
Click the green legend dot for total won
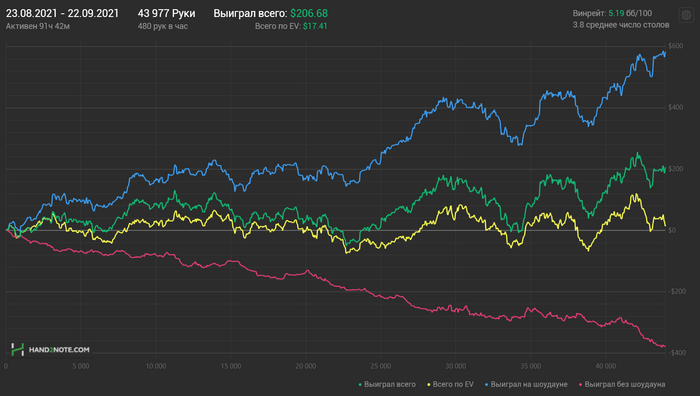point(360,385)
